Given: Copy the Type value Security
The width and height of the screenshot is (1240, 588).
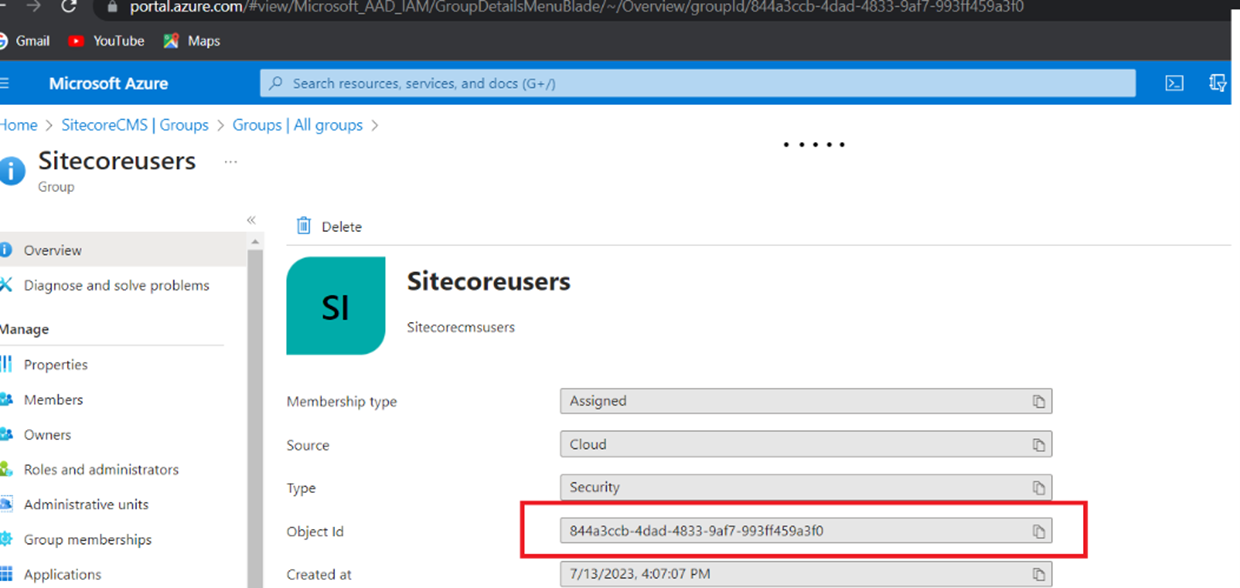Looking at the screenshot, I should 1039,488.
